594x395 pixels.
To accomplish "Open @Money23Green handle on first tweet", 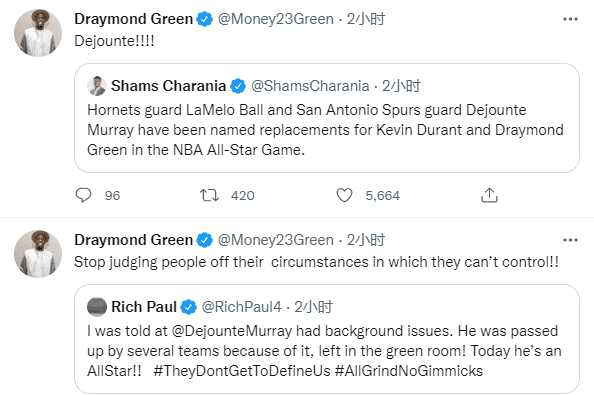I will pos(275,19).
